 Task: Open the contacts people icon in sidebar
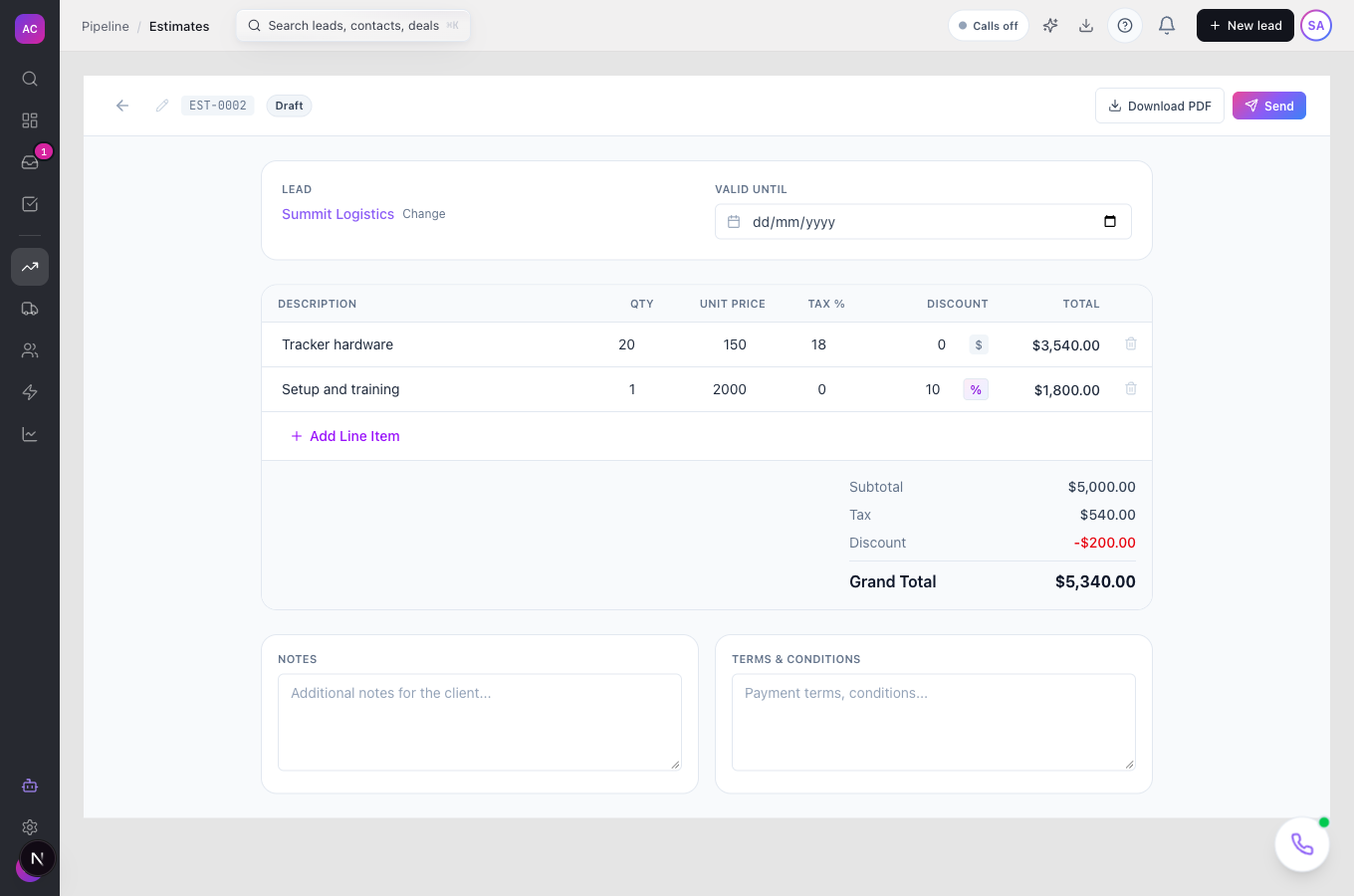[30, 350]
